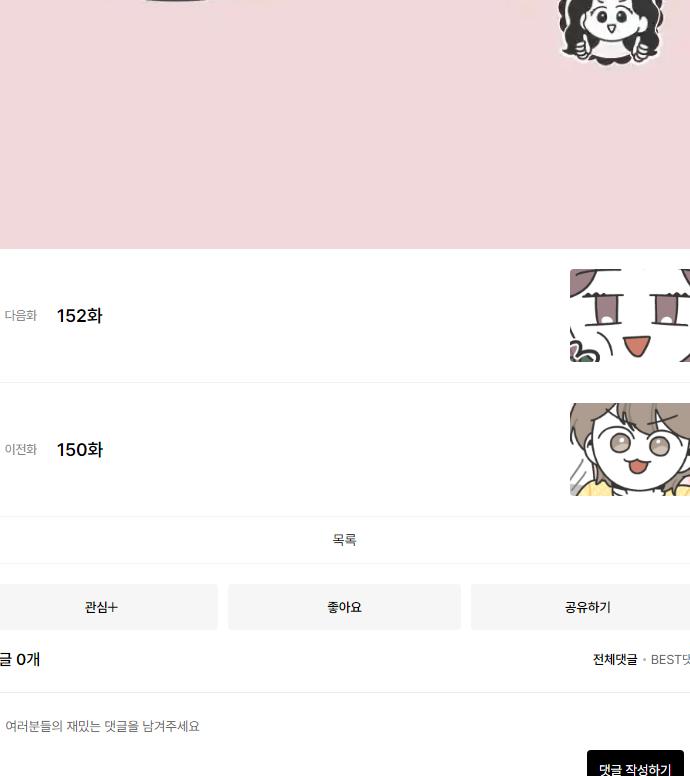Switch to the BEST댓글 tab
The width and height of the screenshot is (690, 776).
pos(670,659)
